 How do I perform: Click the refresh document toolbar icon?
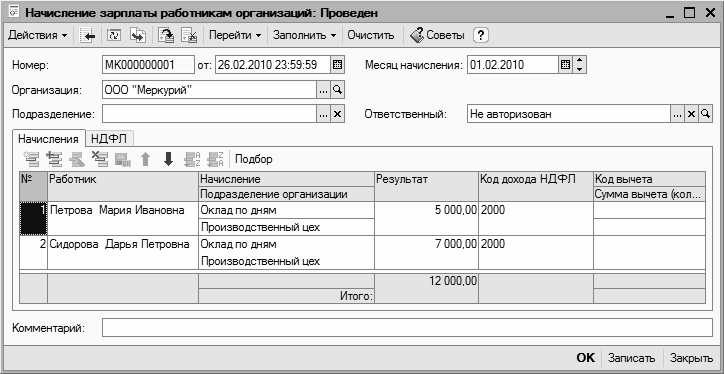[114, 35]
